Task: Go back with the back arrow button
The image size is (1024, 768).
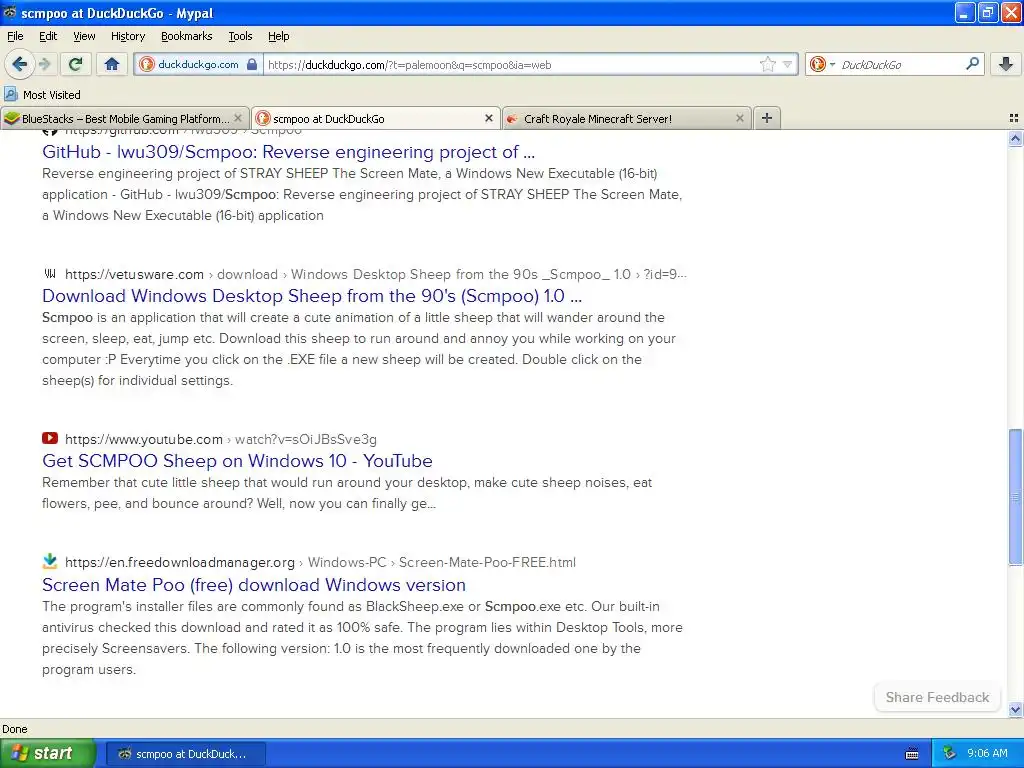Action: [x=19, y=64]
